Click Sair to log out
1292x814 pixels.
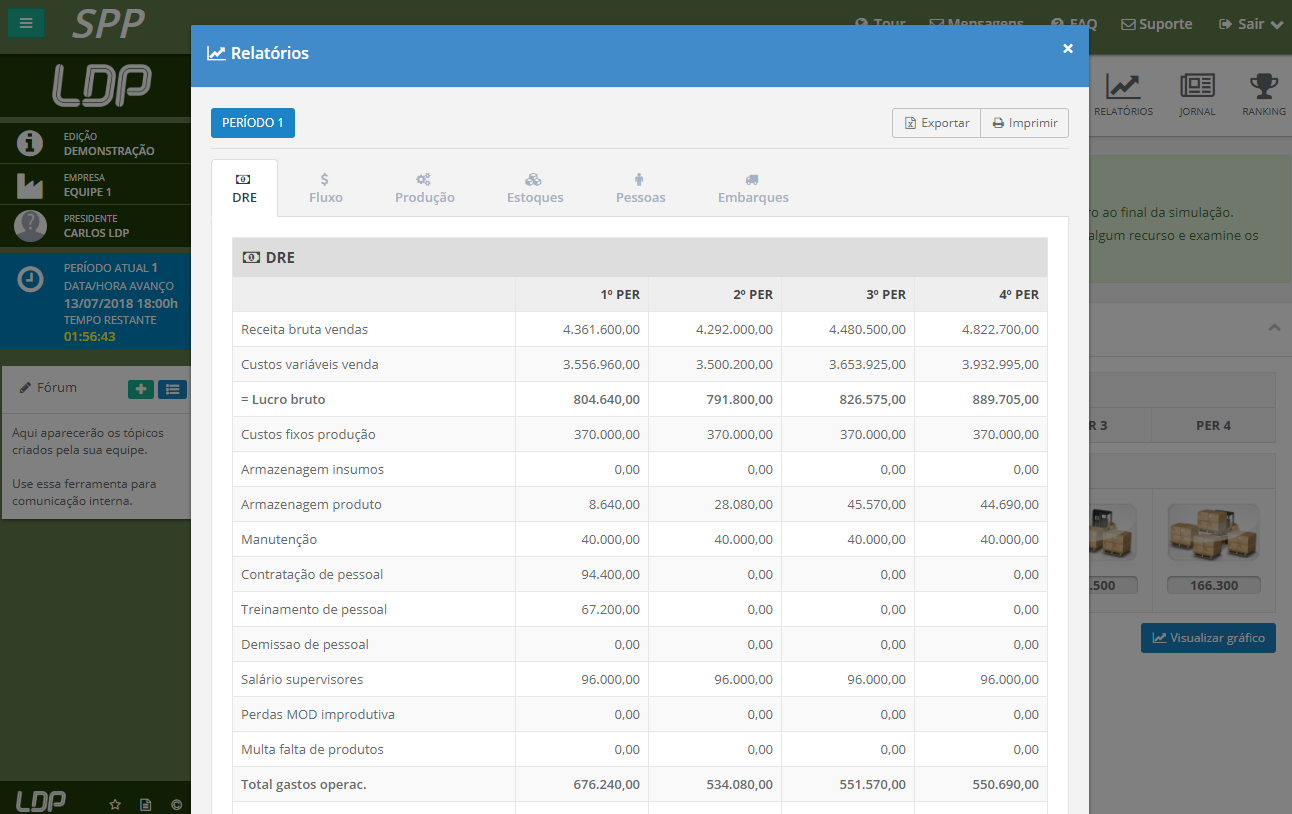tap(1250, 24)
